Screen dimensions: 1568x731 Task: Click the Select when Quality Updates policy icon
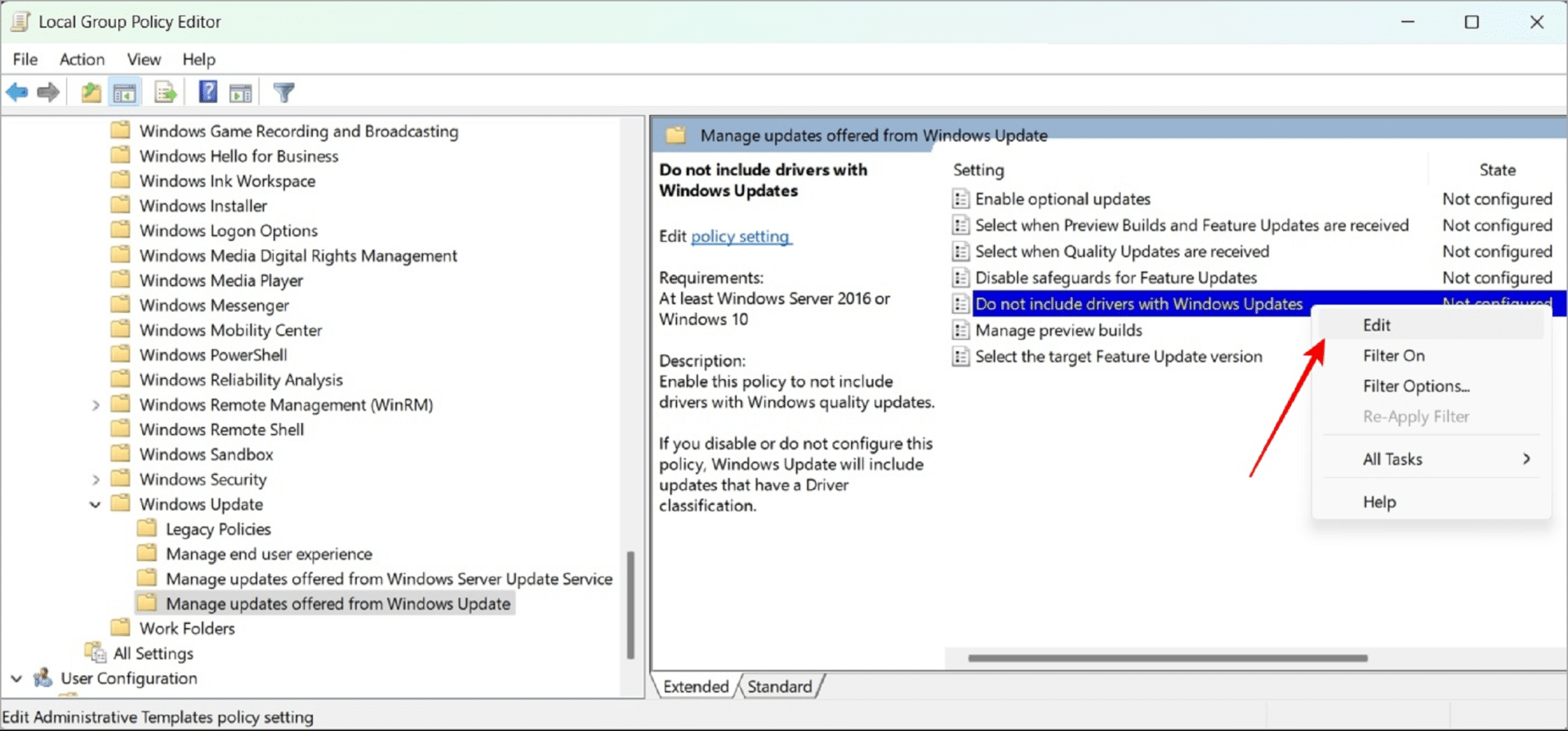pyautogui.click(x=961, y=251)
